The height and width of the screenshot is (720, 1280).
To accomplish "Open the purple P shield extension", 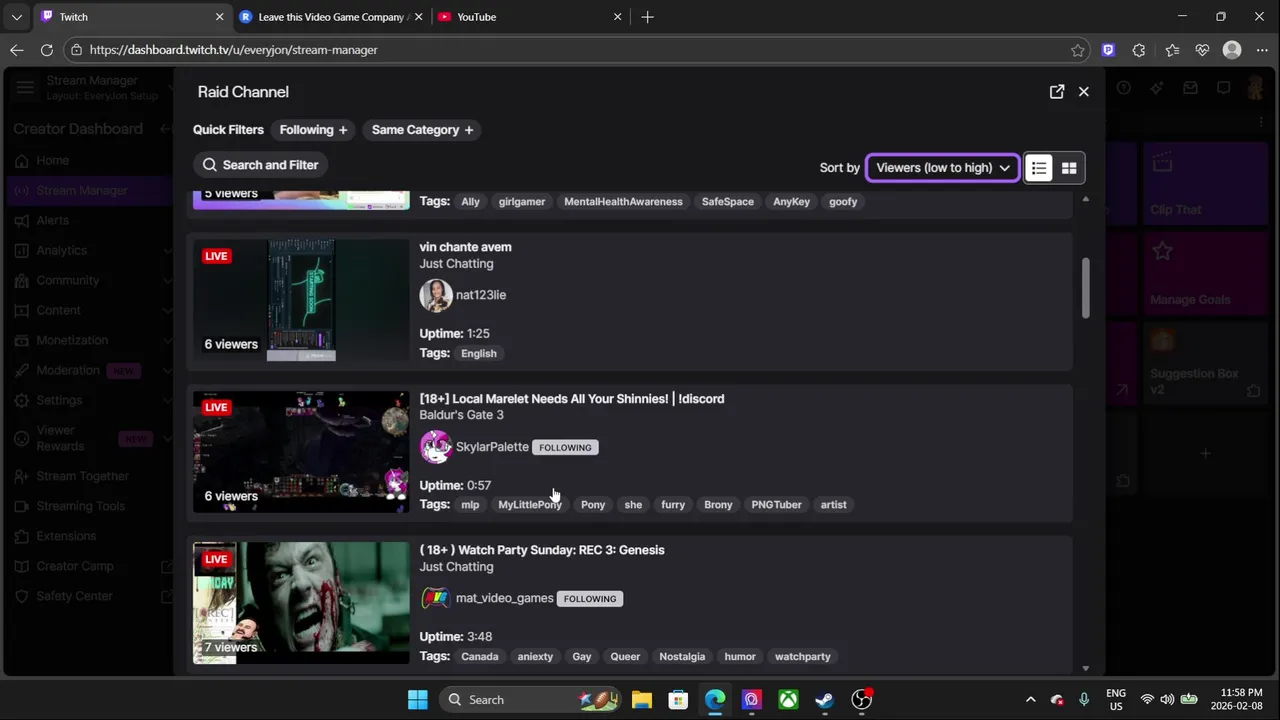I will tap(1108, 50).
